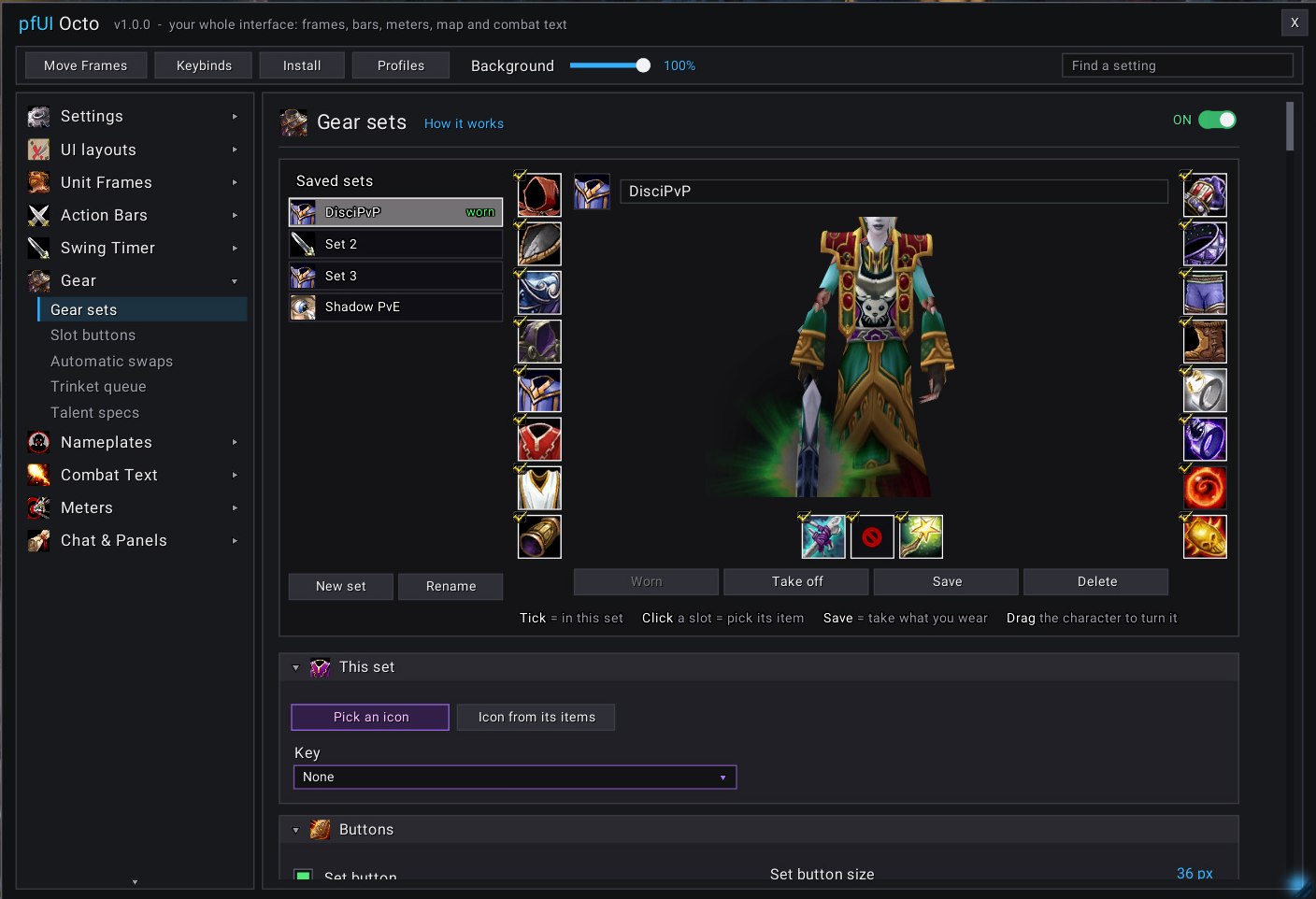1316x899 pixels.
Task: Select the golden bracer wrist slot icon
Action: click(539, 536)
